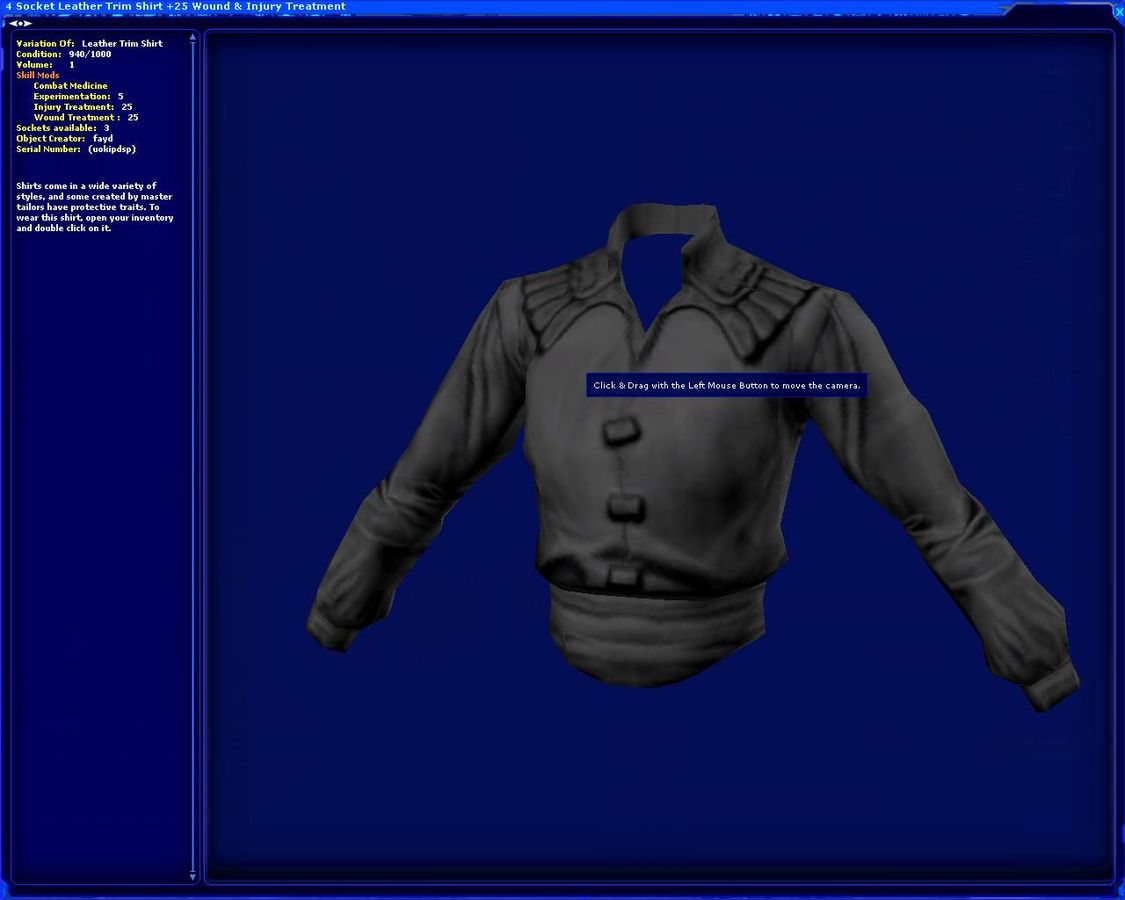
Task: Click the 'Object Creator: fayd' line
Action: (x=64, y=138)
